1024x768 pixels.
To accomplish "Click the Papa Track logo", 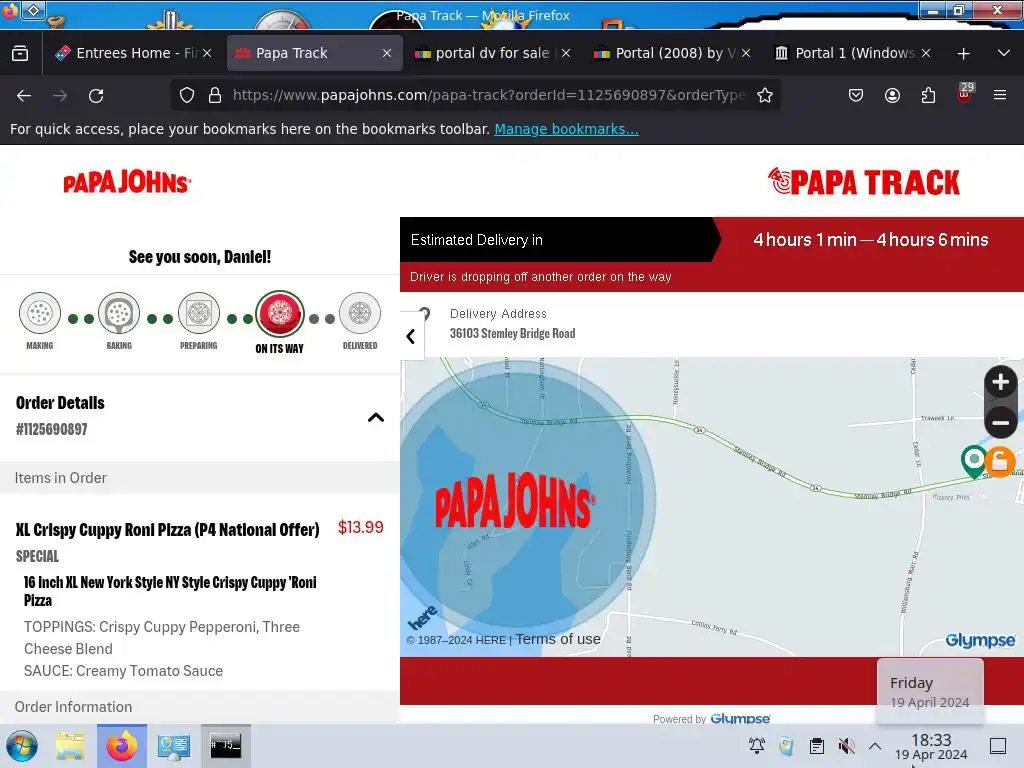I will click(863, 182).
